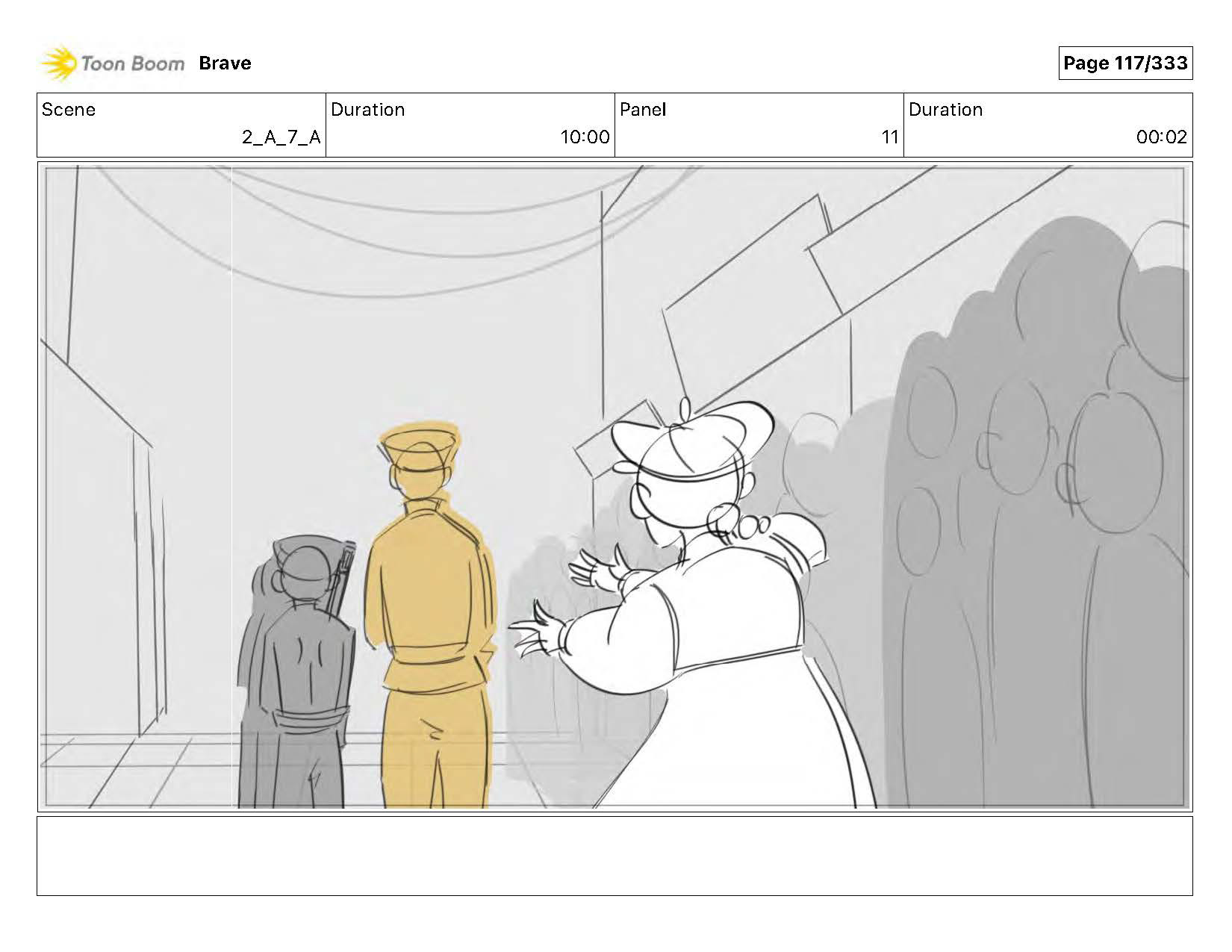1232x952 pixels.
Task: Click the 'Panel' header label
Action: coord(643,110)
